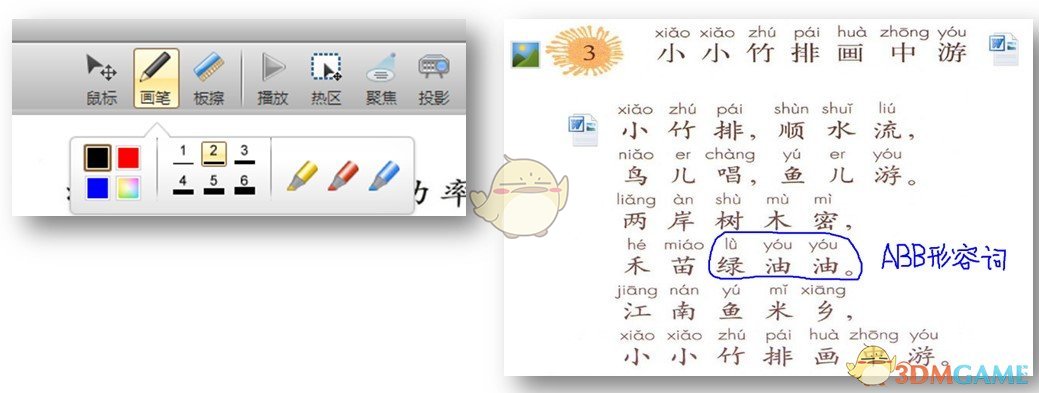
Task: Select the blue highlighter pen
Action: (x=384, y=176)
